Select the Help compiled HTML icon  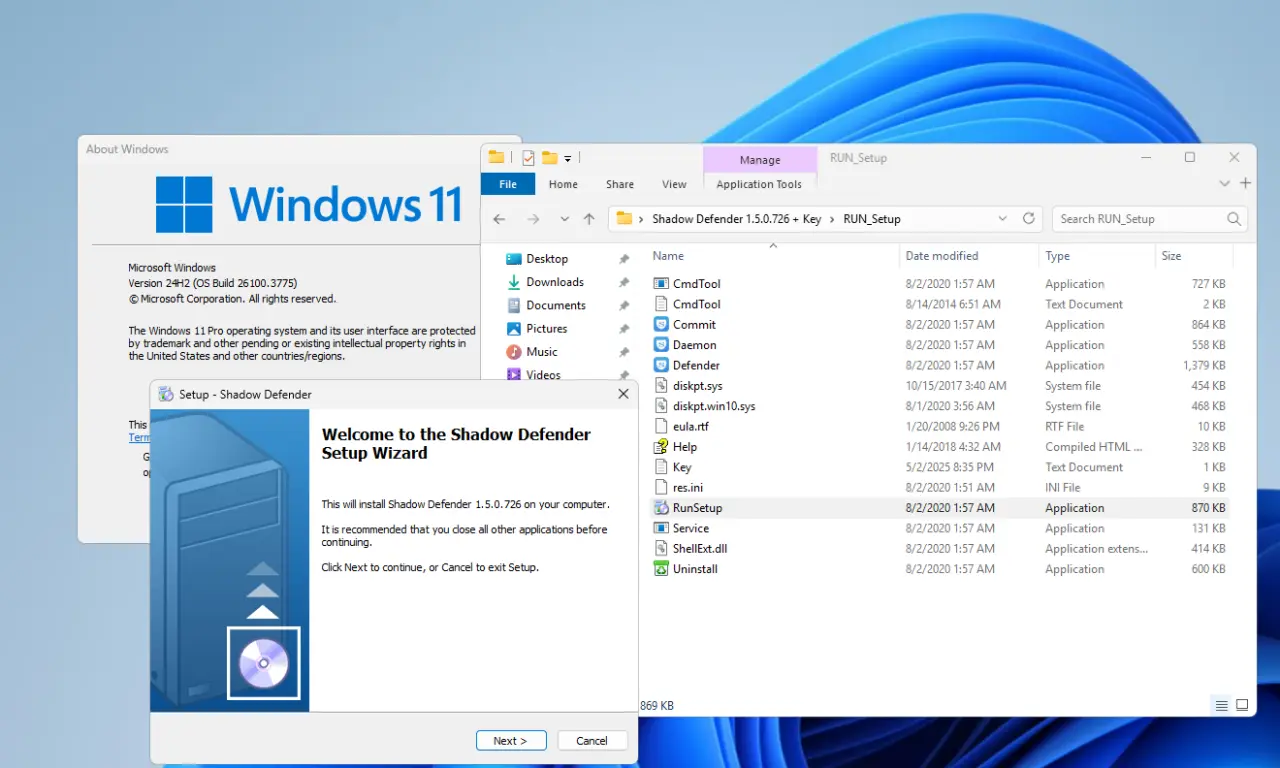point(660,447)
